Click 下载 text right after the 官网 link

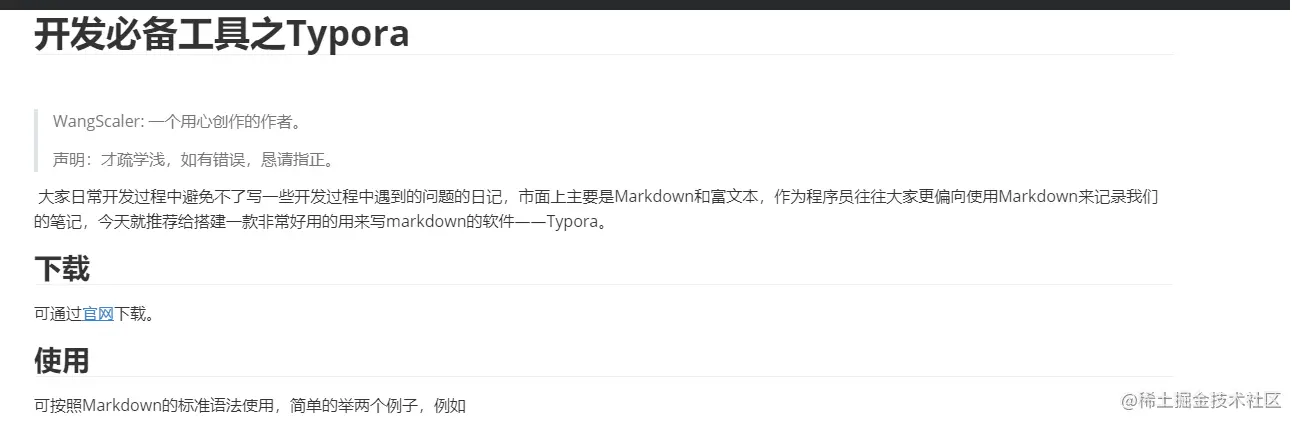pos(134,314)
